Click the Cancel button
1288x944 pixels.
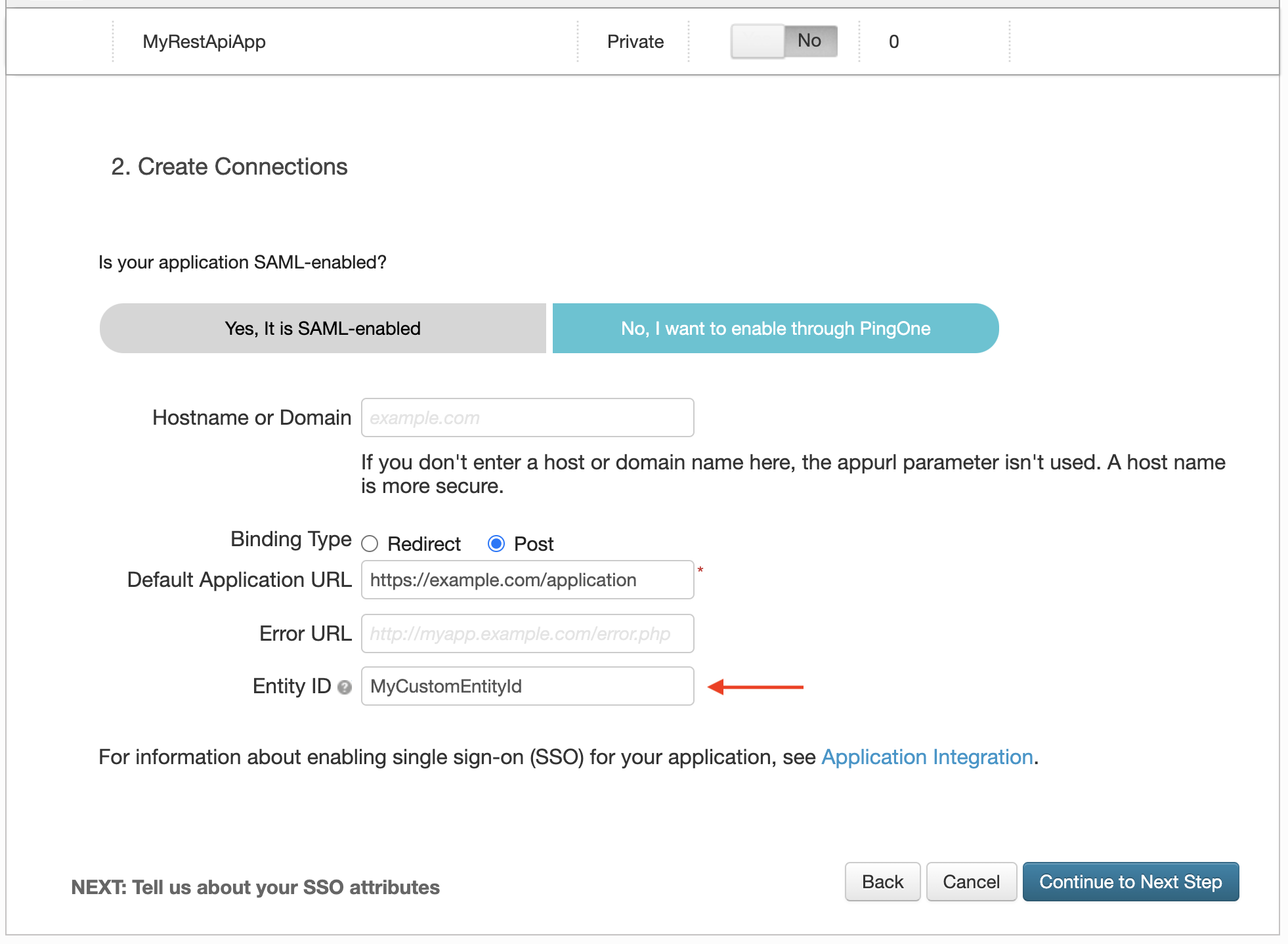(x=972, y=882)
